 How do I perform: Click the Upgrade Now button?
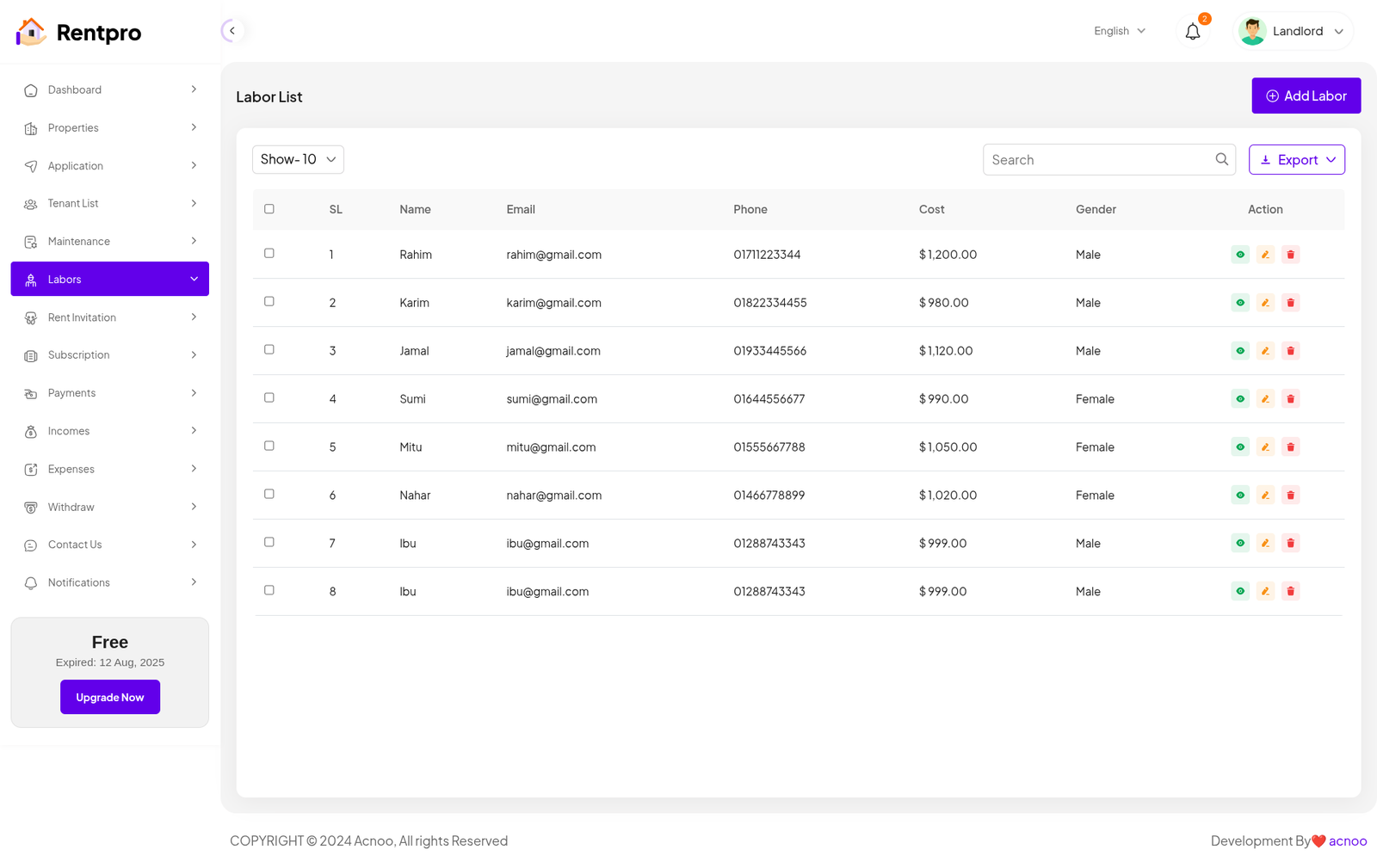(x=110, y=697)
